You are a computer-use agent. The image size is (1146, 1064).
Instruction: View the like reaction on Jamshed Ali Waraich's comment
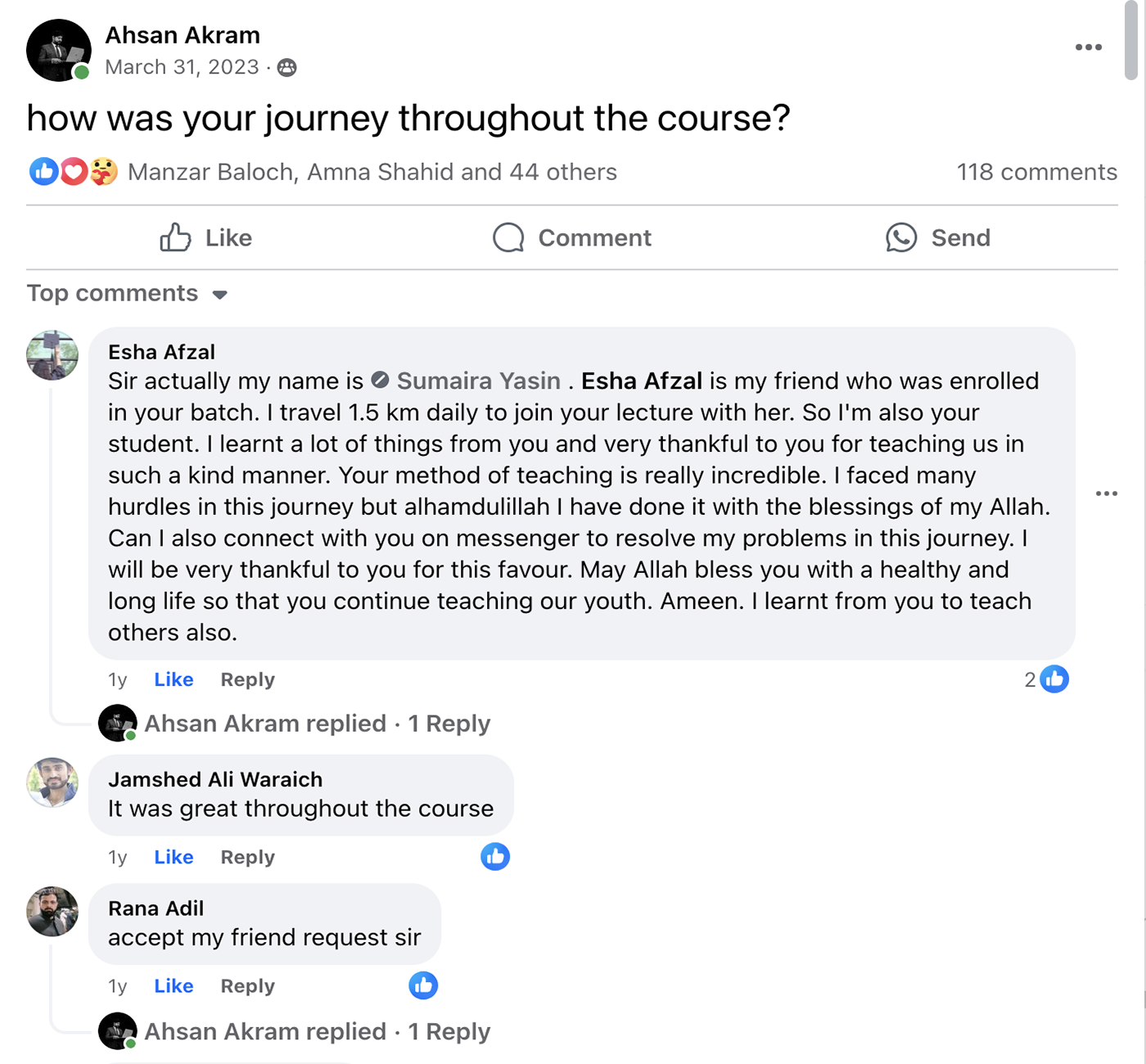(495, 857)
